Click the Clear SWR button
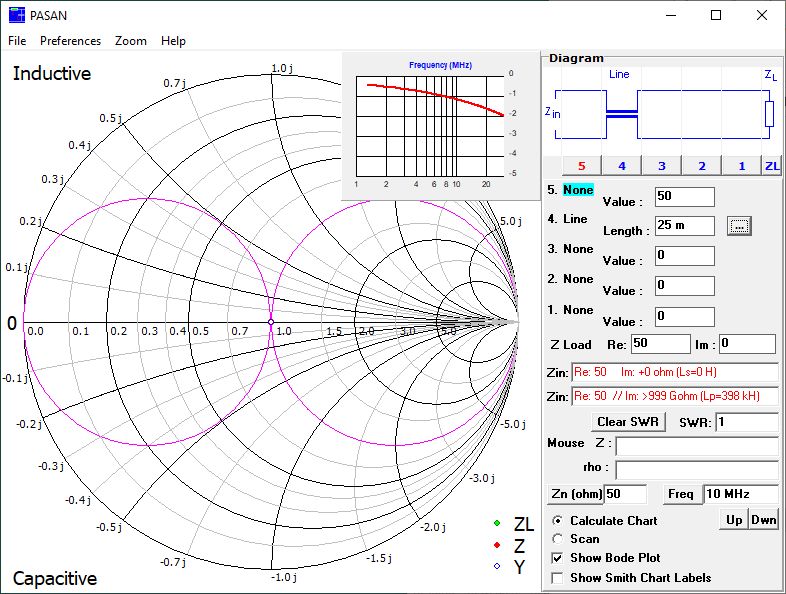 628,422
